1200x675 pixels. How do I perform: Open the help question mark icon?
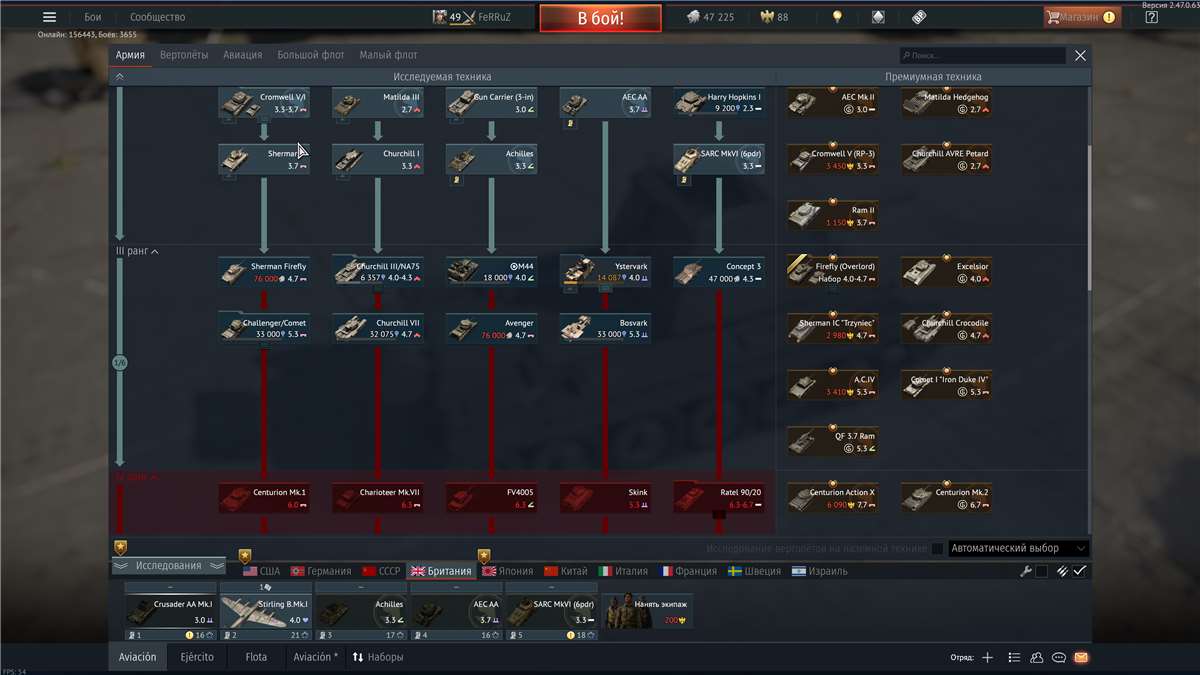point(1151,17)
